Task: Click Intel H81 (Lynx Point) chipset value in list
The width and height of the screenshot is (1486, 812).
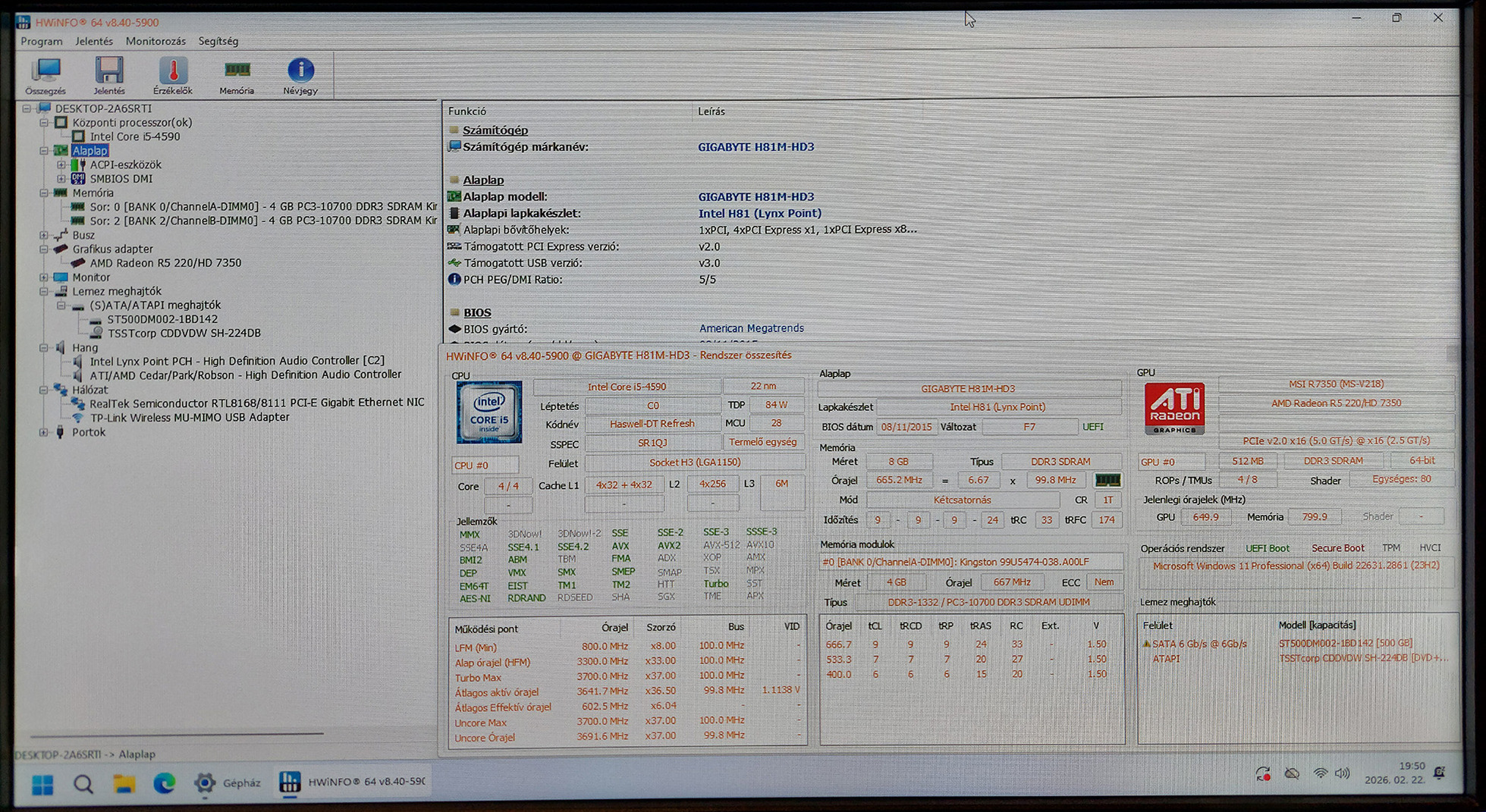Action: [760, 213]
